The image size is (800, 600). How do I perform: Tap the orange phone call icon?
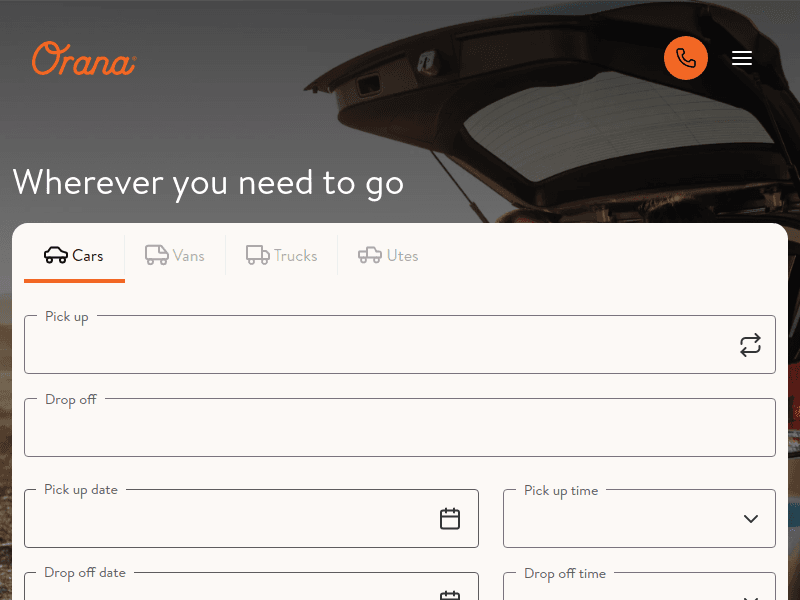coord(686,58)
